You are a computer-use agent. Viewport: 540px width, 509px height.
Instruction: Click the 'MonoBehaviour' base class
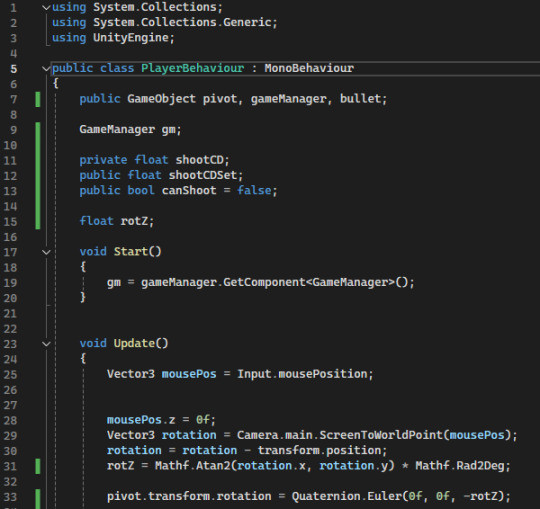[x=309, y=68]
